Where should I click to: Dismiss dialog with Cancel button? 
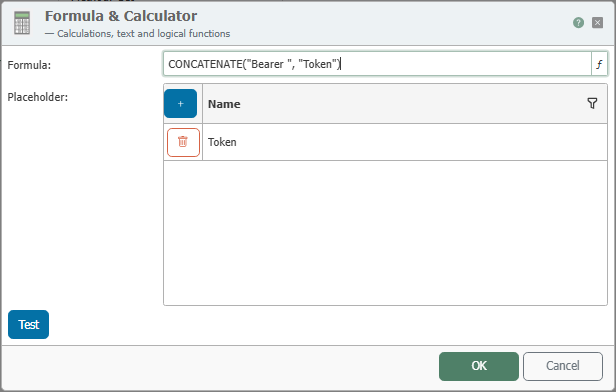coord(563,366)
